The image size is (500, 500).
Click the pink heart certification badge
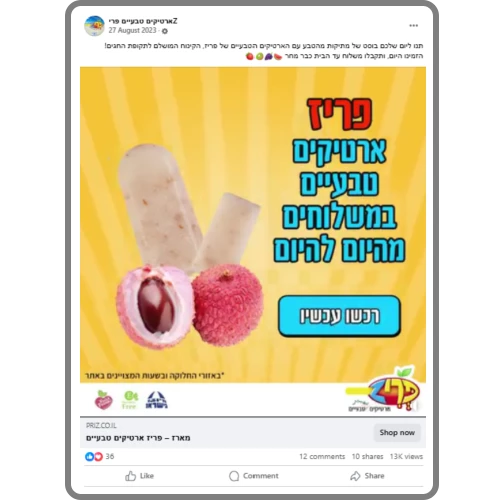(104, 400)
